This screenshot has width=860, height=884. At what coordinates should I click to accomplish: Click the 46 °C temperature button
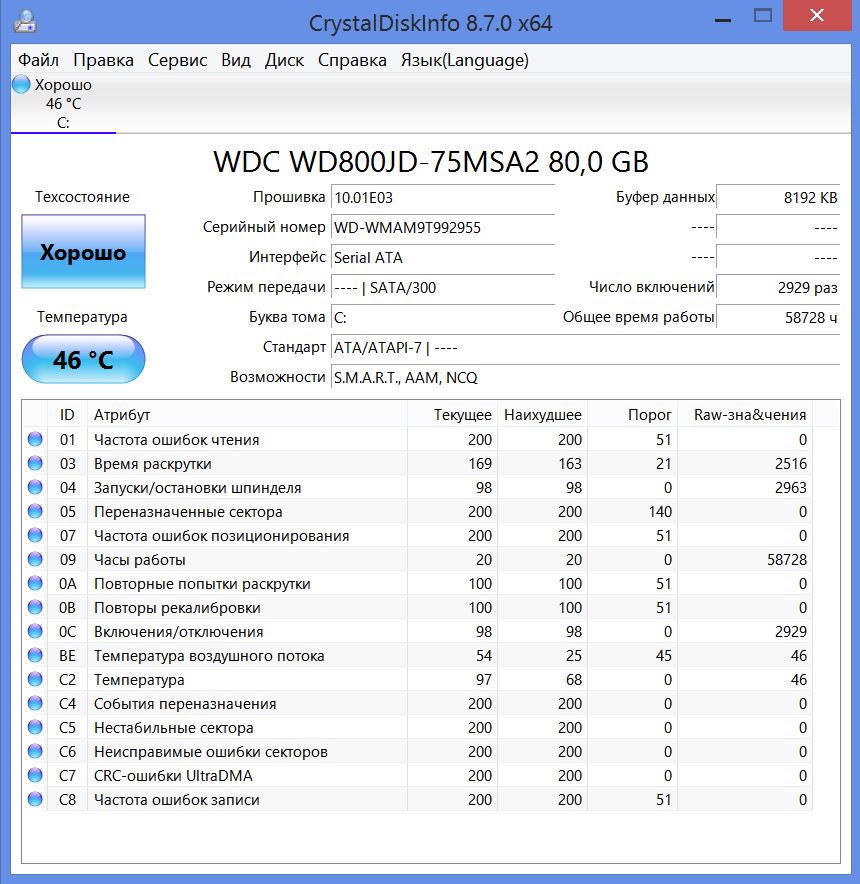pyautogui.click(x=83, y=359)
